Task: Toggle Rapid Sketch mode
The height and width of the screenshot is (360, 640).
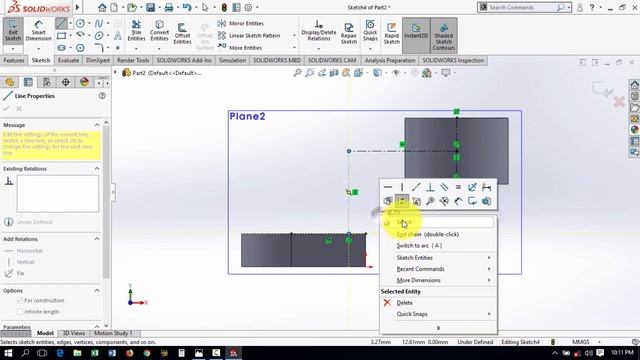Action: [x=391, y=33]
